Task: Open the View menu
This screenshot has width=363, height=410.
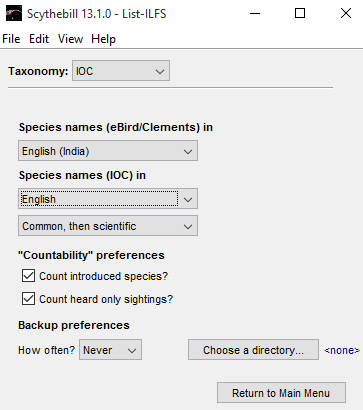Action: [70, 39]
